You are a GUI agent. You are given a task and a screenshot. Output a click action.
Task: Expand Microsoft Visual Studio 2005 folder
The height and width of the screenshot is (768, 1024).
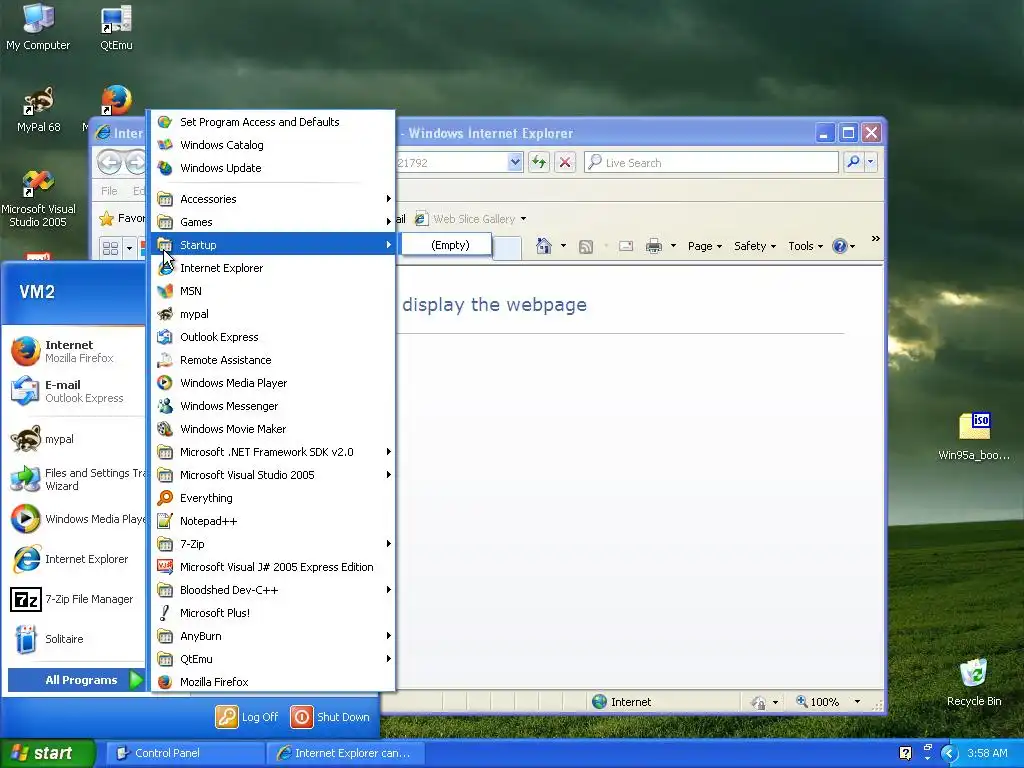273,475
